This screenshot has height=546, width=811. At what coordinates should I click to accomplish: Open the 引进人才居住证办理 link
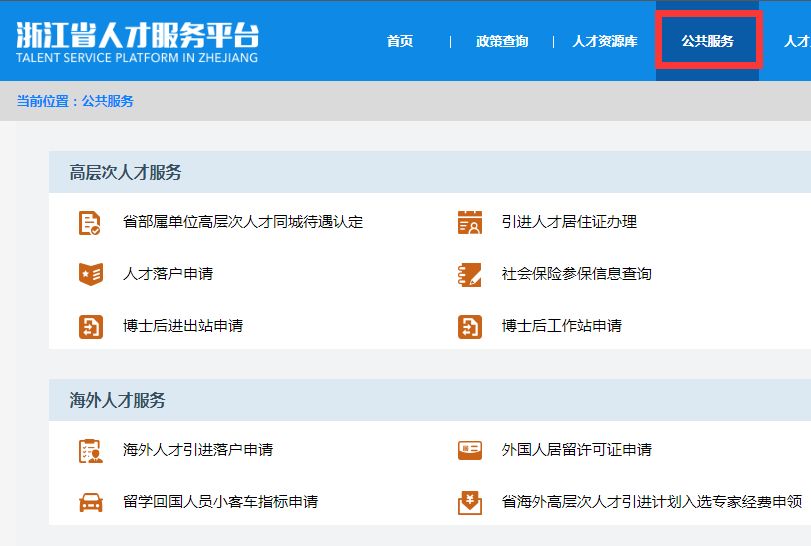pos(569,222)
